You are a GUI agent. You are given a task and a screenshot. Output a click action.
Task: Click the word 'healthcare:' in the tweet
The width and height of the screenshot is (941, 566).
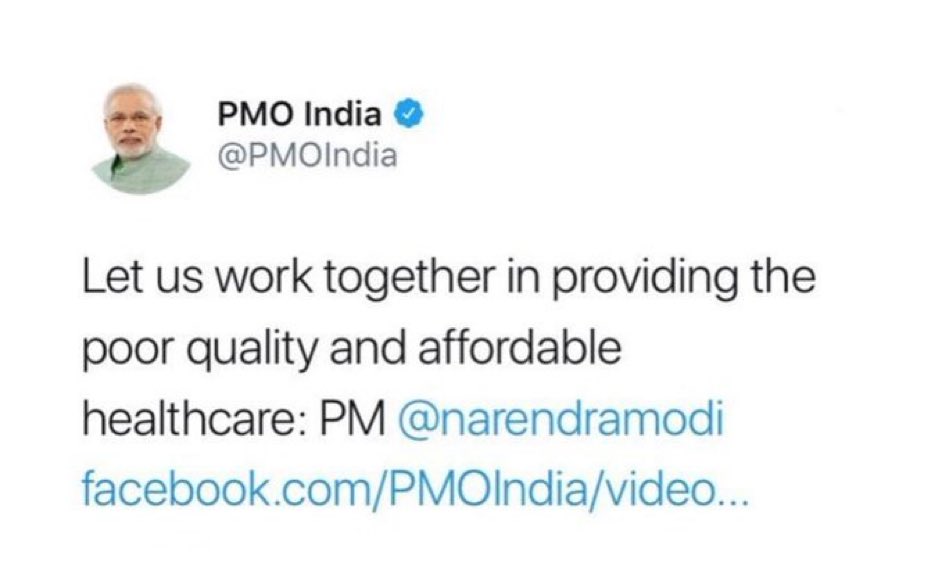(195, 418)
